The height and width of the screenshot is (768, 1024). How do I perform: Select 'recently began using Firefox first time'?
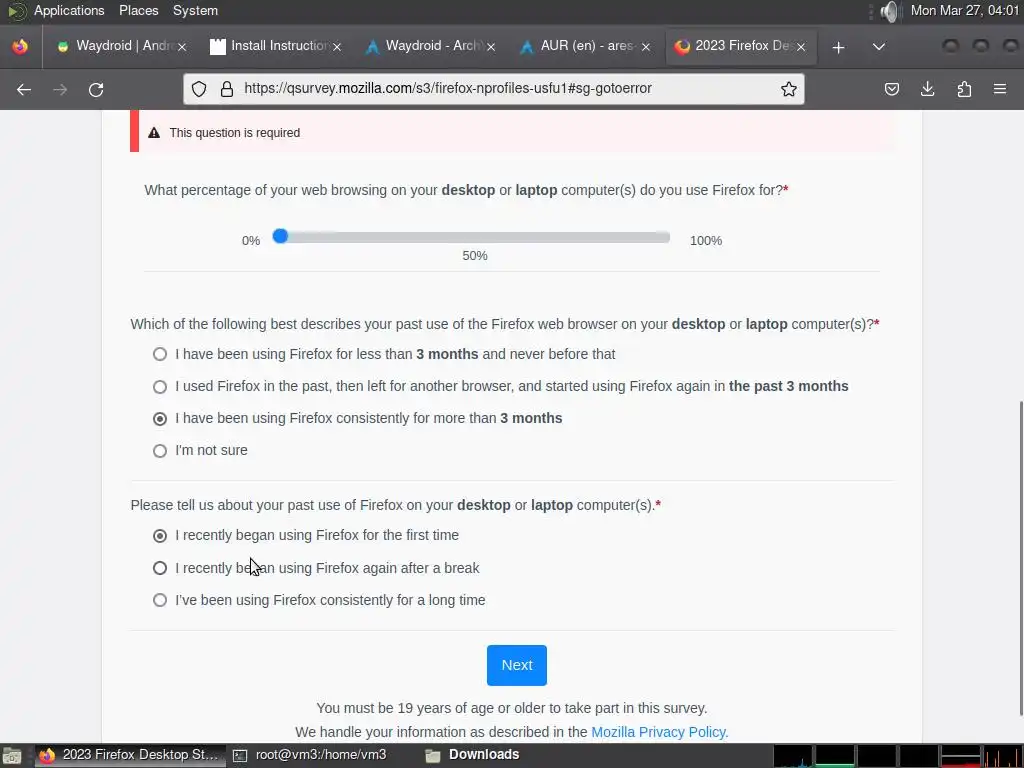pos(160,536)
